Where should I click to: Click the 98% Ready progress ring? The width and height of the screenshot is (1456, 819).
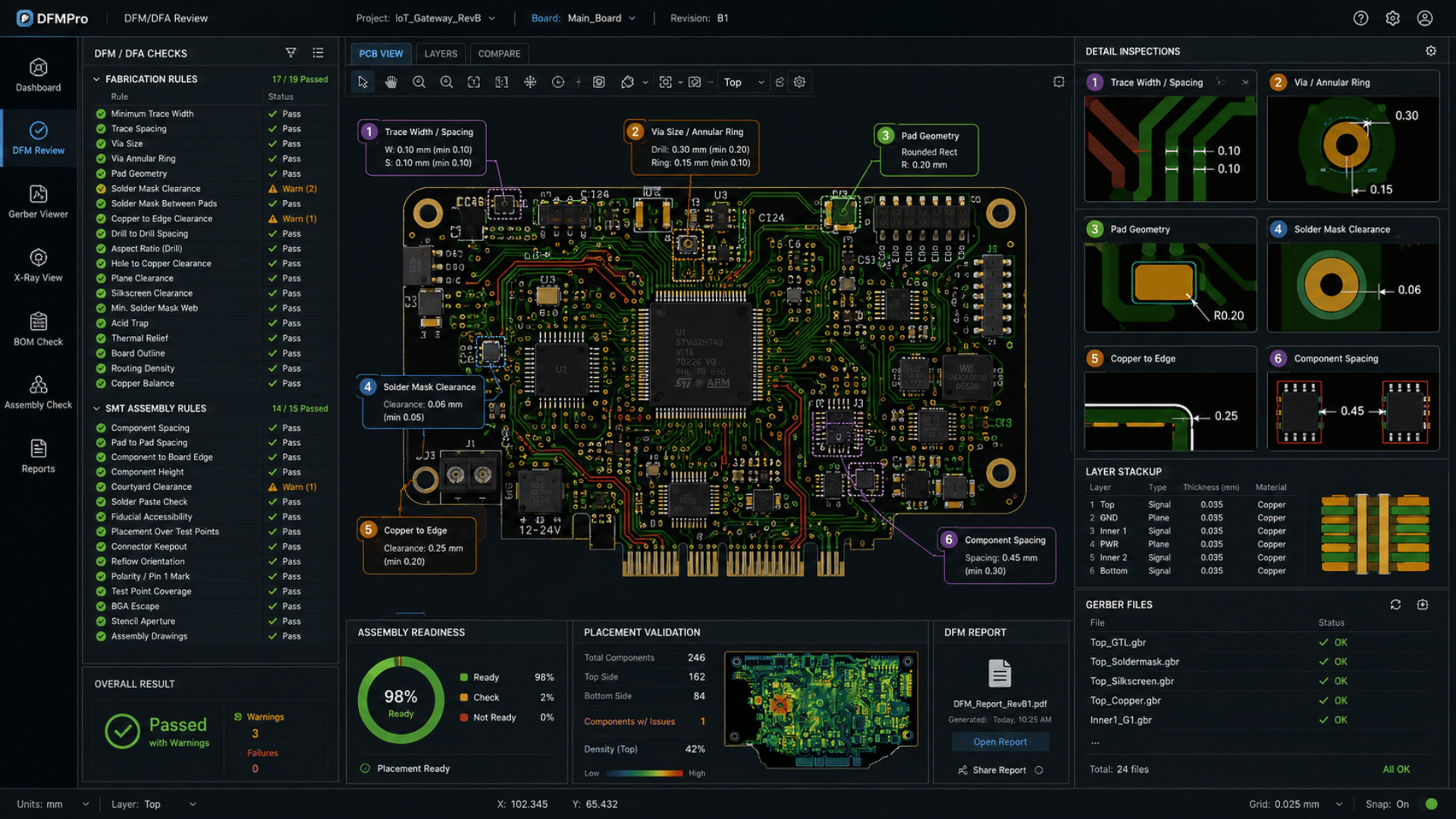click(x=400, y=700)
